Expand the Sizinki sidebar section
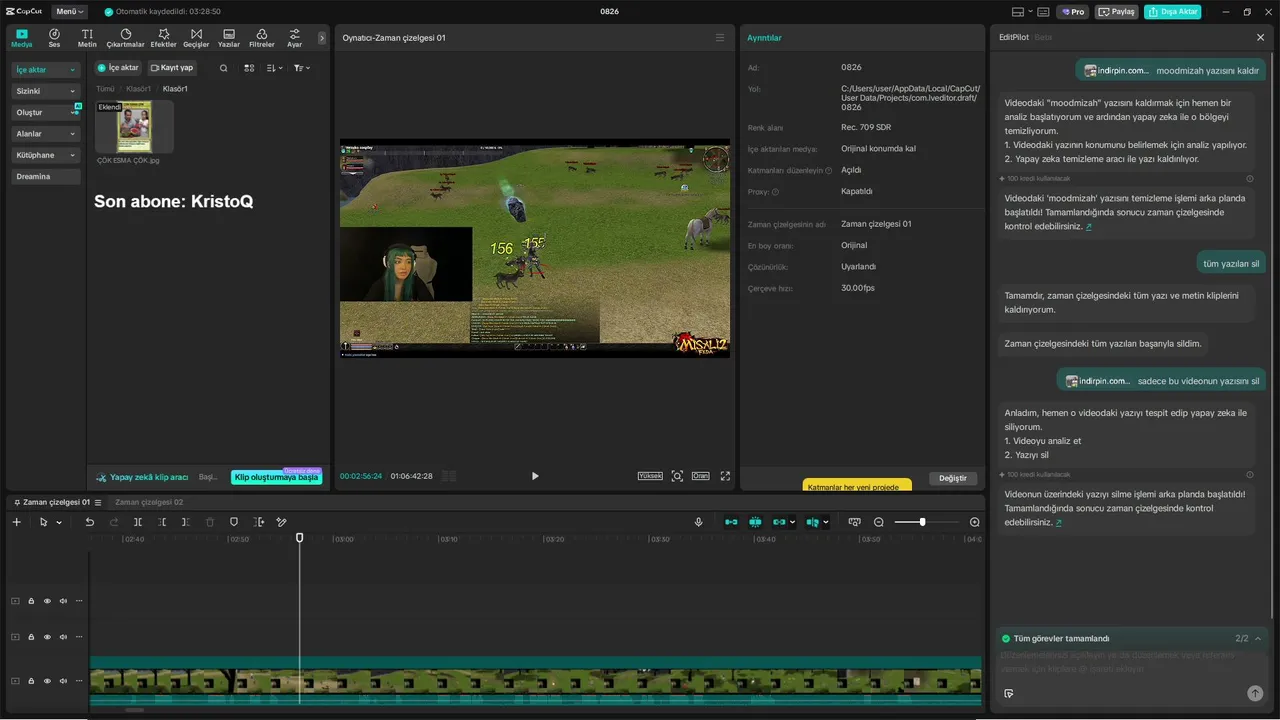This screenshot has width=1280, height=720. [x=45, y=91]
